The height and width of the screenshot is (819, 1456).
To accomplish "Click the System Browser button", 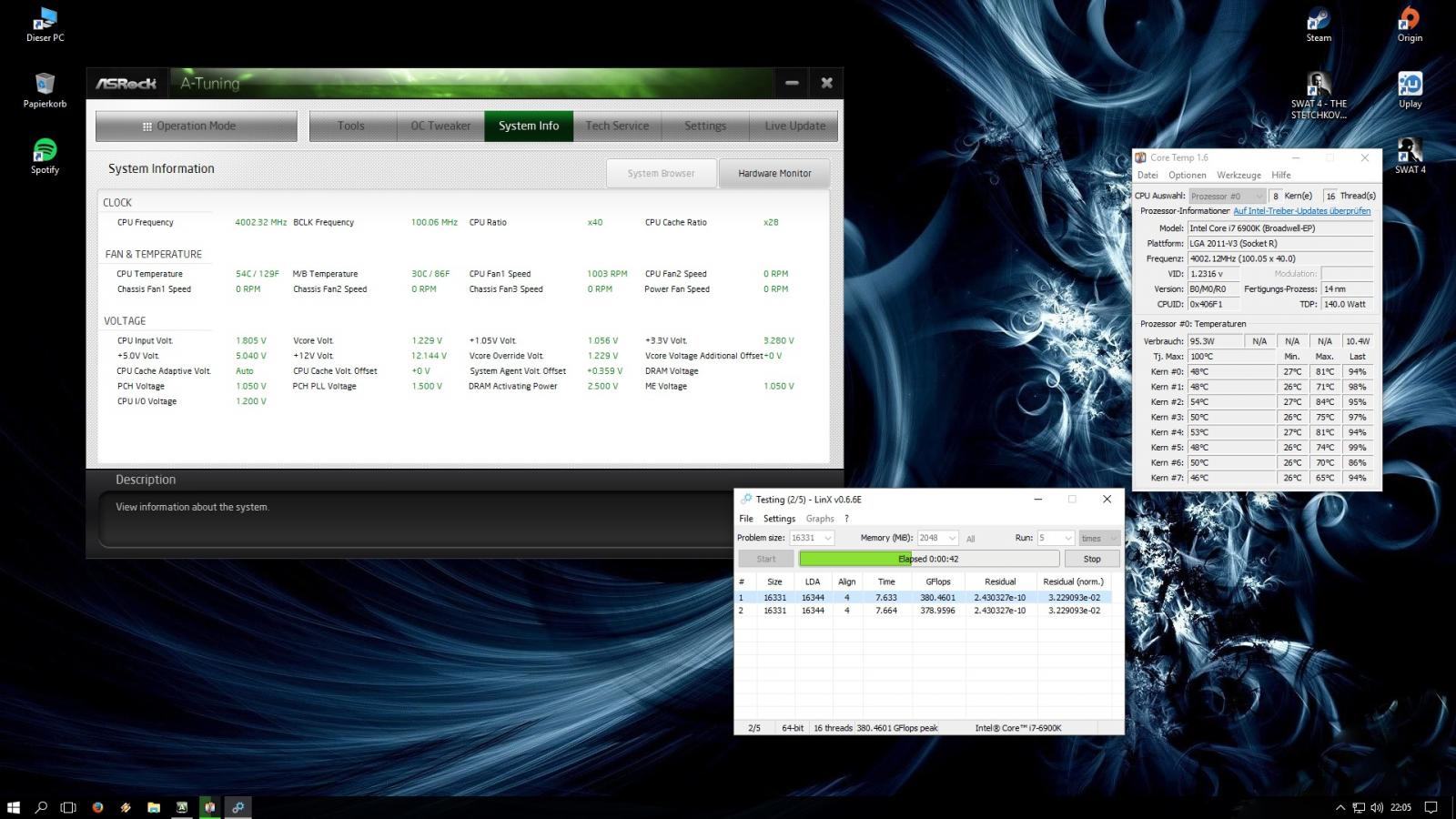I will [x=662, y=173].
